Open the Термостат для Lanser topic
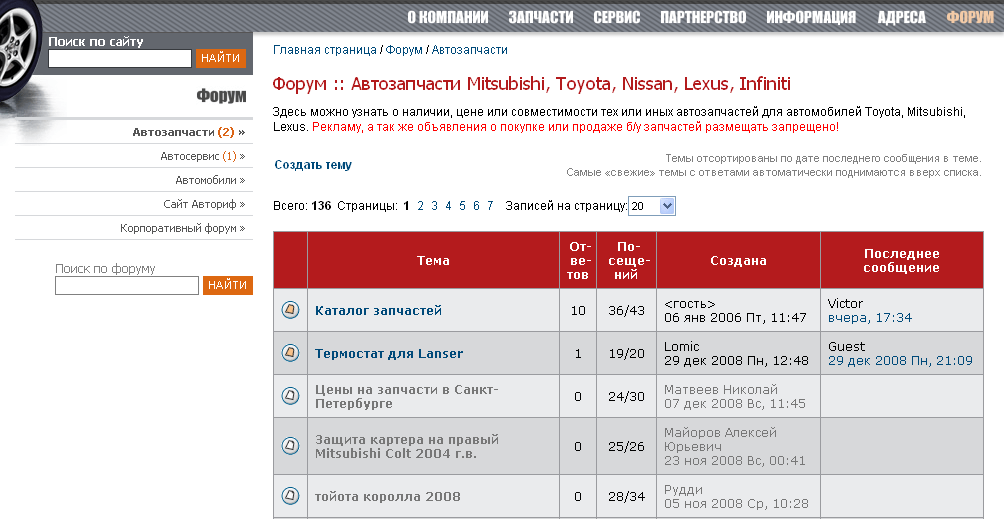The image size is (1004, 519). (389, 353)
